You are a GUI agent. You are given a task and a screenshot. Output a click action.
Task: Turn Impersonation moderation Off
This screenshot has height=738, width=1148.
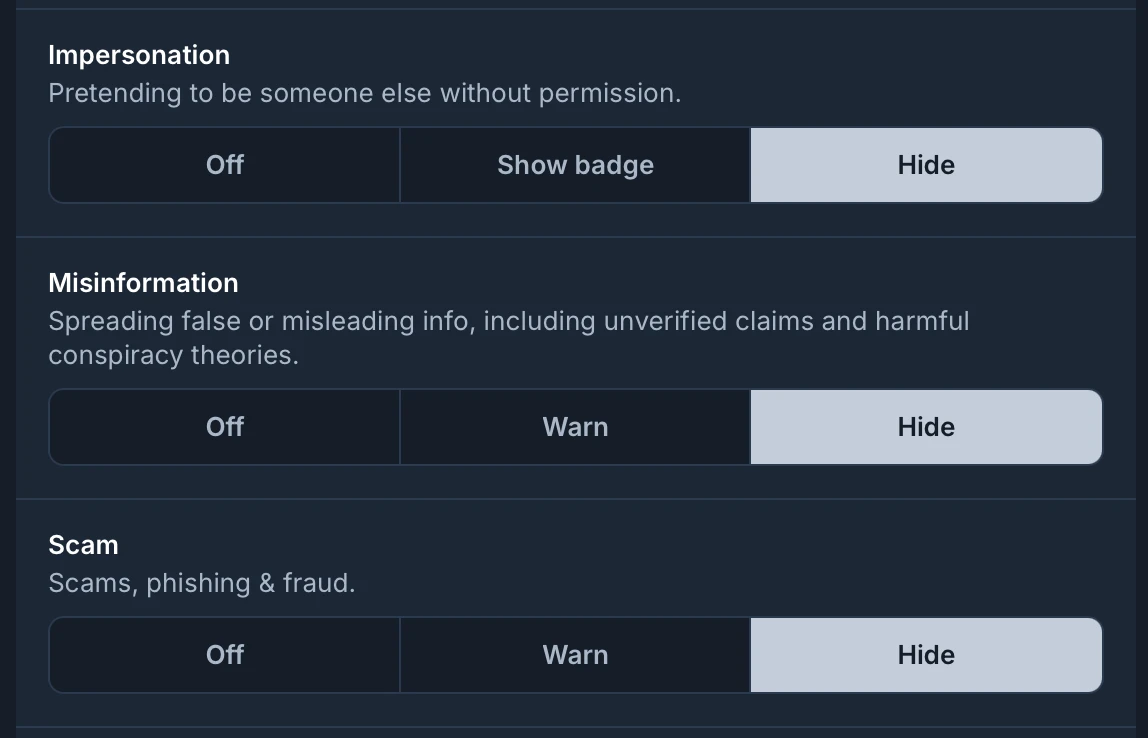coord(225,165)
